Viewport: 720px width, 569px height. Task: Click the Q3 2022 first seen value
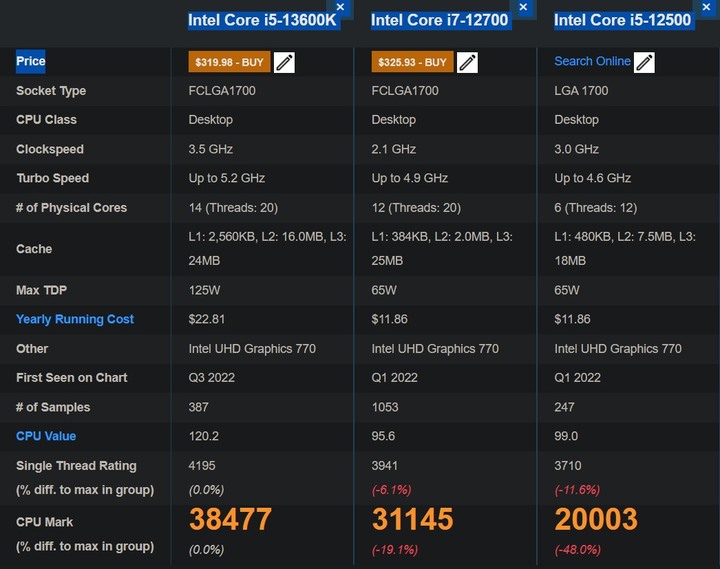click(x=212, y=377)
